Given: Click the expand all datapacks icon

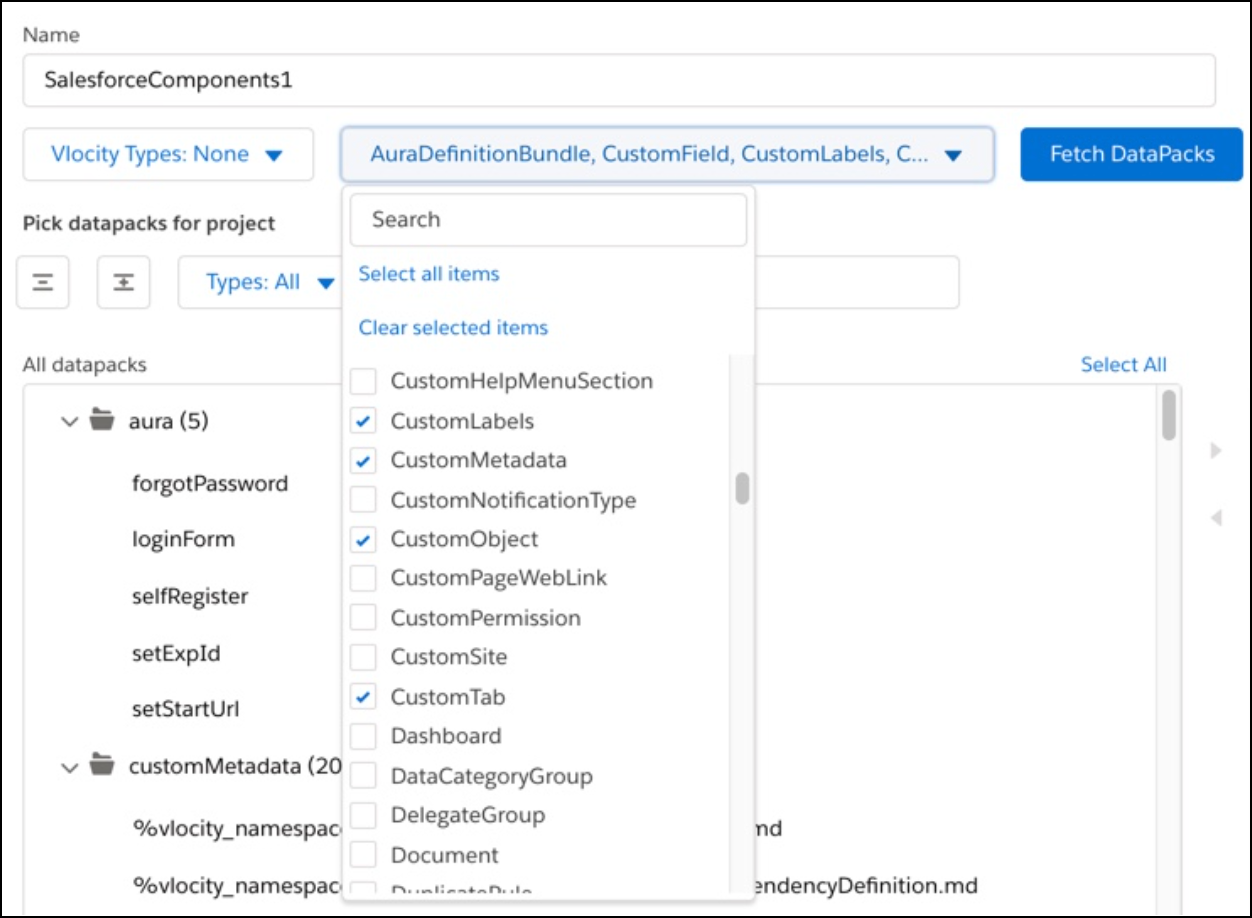Looking at the screenshot, I should pos(123,282).
